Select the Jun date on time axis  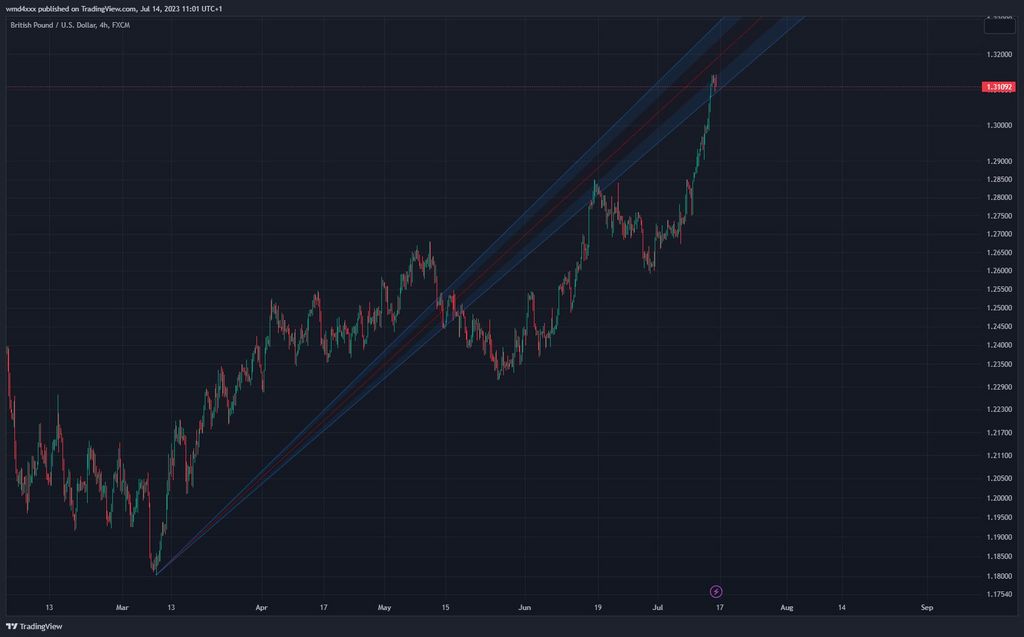tap(524, 607)
